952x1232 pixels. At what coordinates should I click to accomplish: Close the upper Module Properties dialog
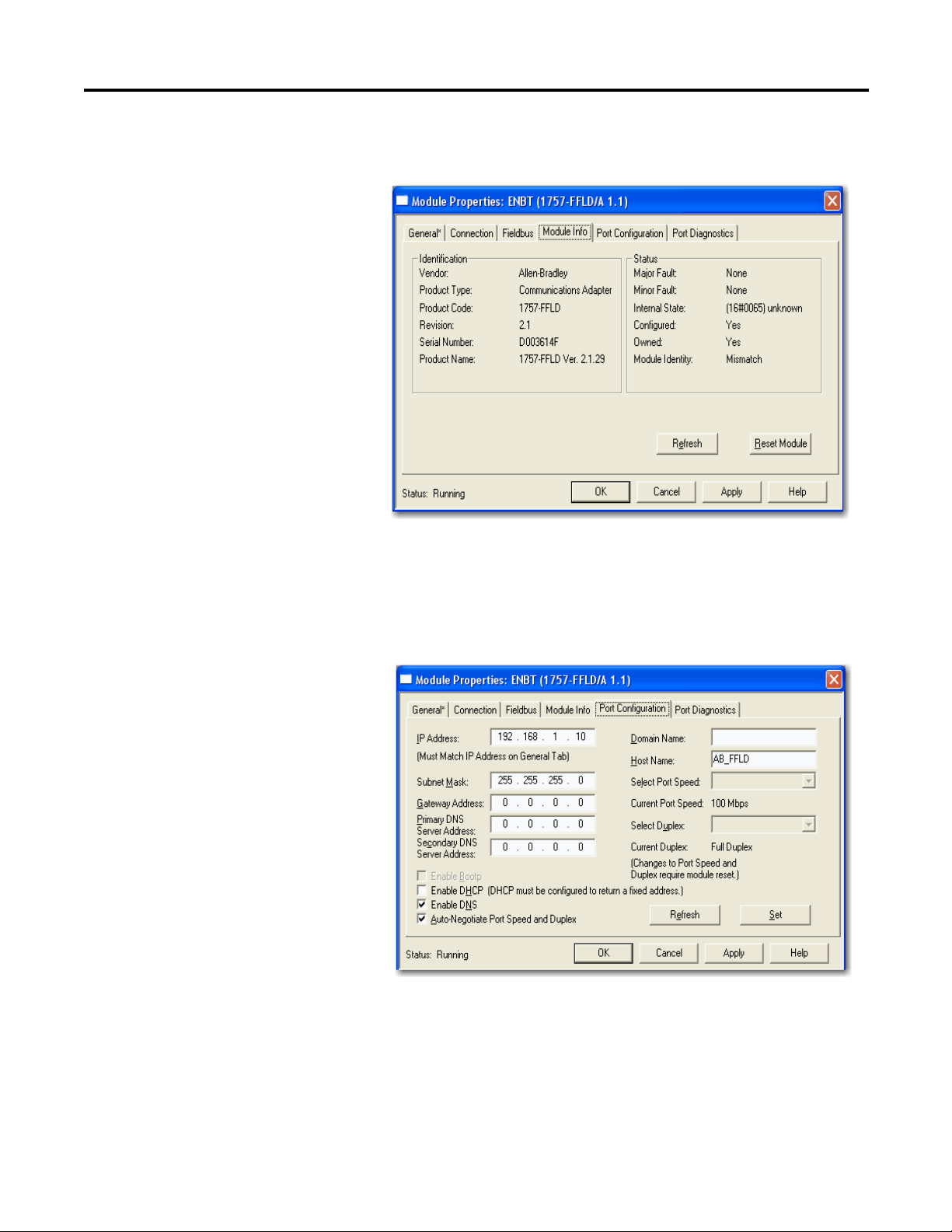[x=832, y=201]
